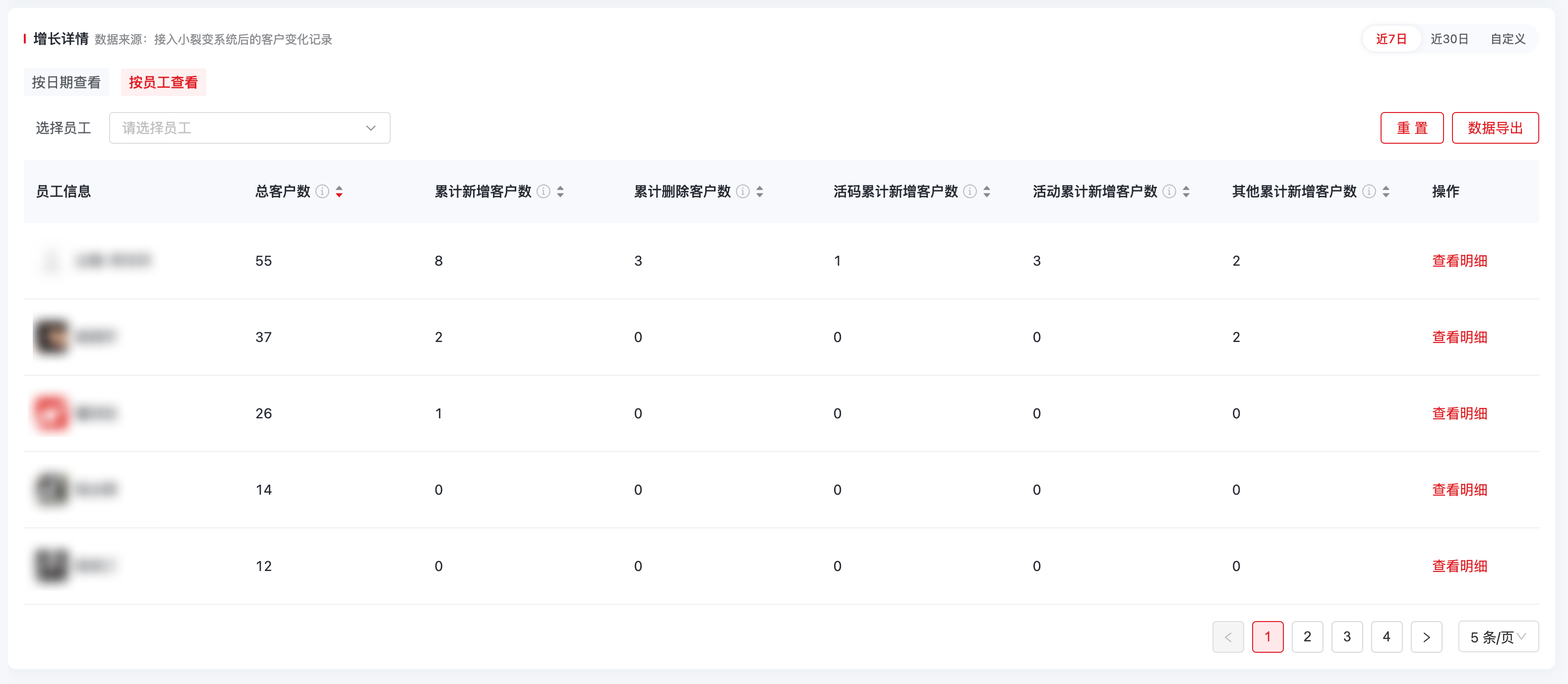Sort the 活动累计新增客户数 column
The image size is (1568, 684).
coord(1186,192)
